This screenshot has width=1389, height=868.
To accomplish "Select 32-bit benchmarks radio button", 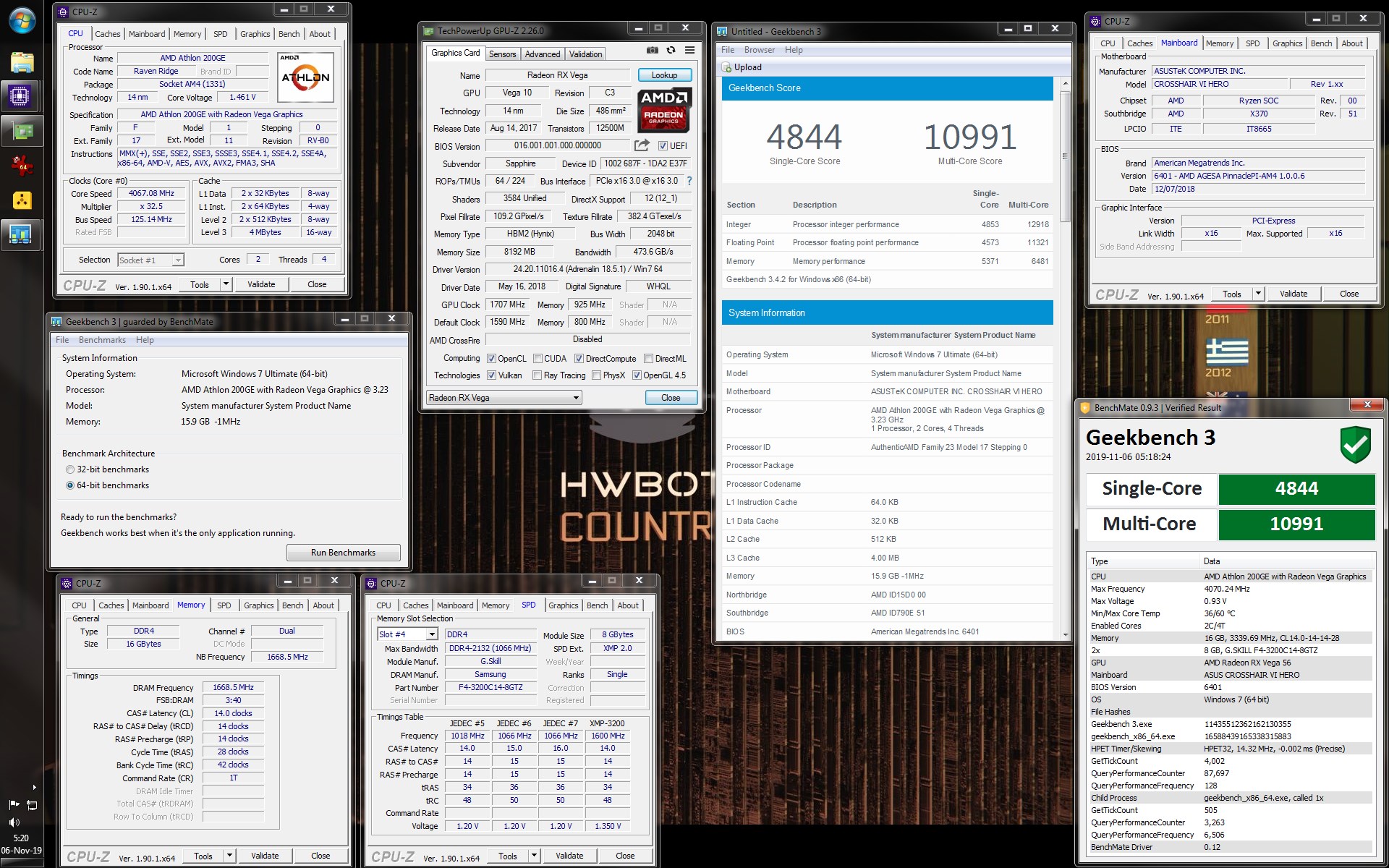I will [x=70, y=469].
